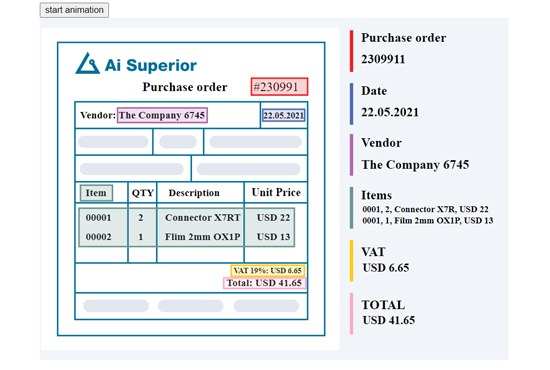This screenshot has height=370, width=550.
Task: Click the extracted order number 2309911
Action: (x=383, y=59)
